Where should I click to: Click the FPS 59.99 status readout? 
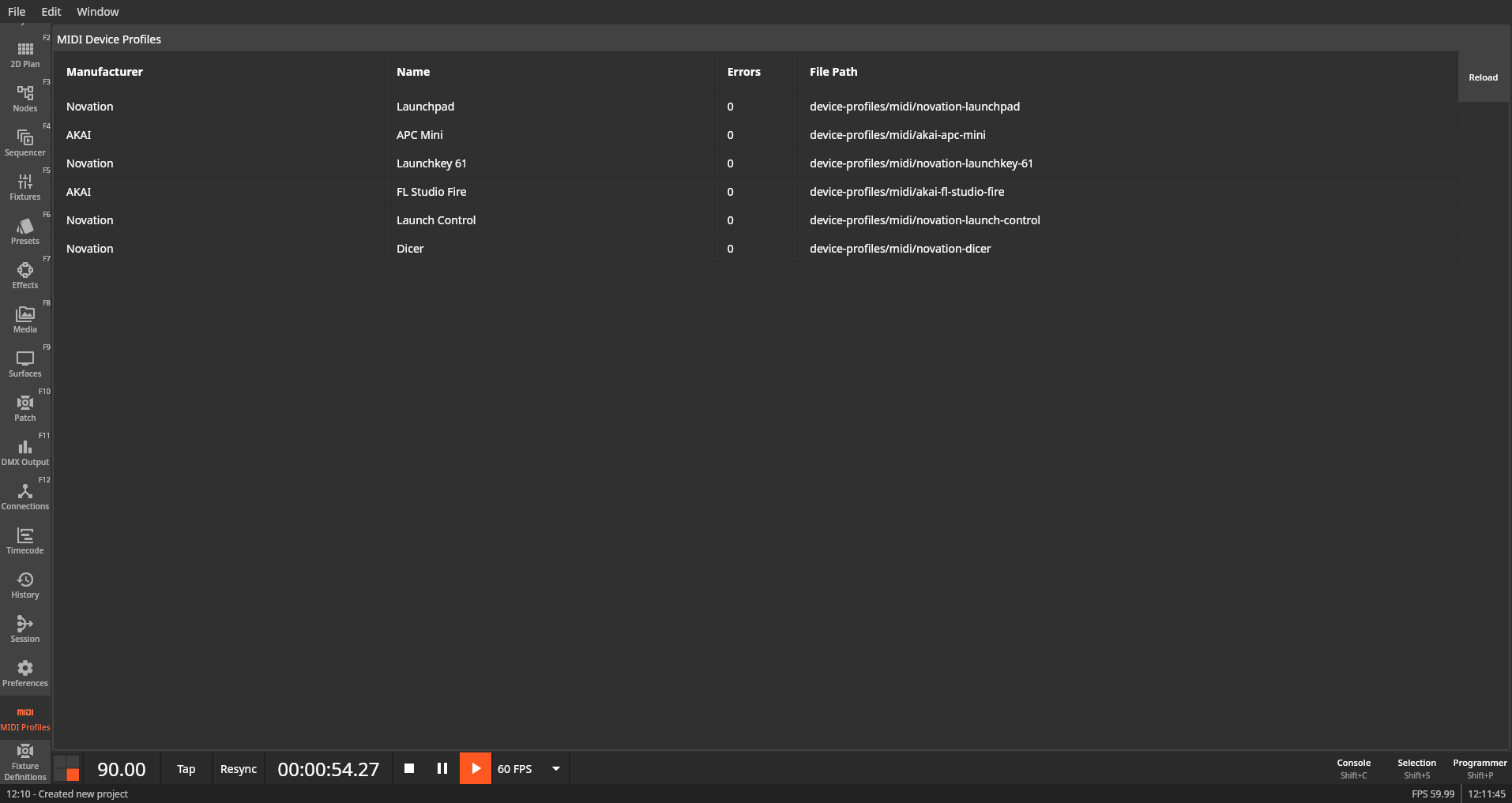click(1433, 794)
